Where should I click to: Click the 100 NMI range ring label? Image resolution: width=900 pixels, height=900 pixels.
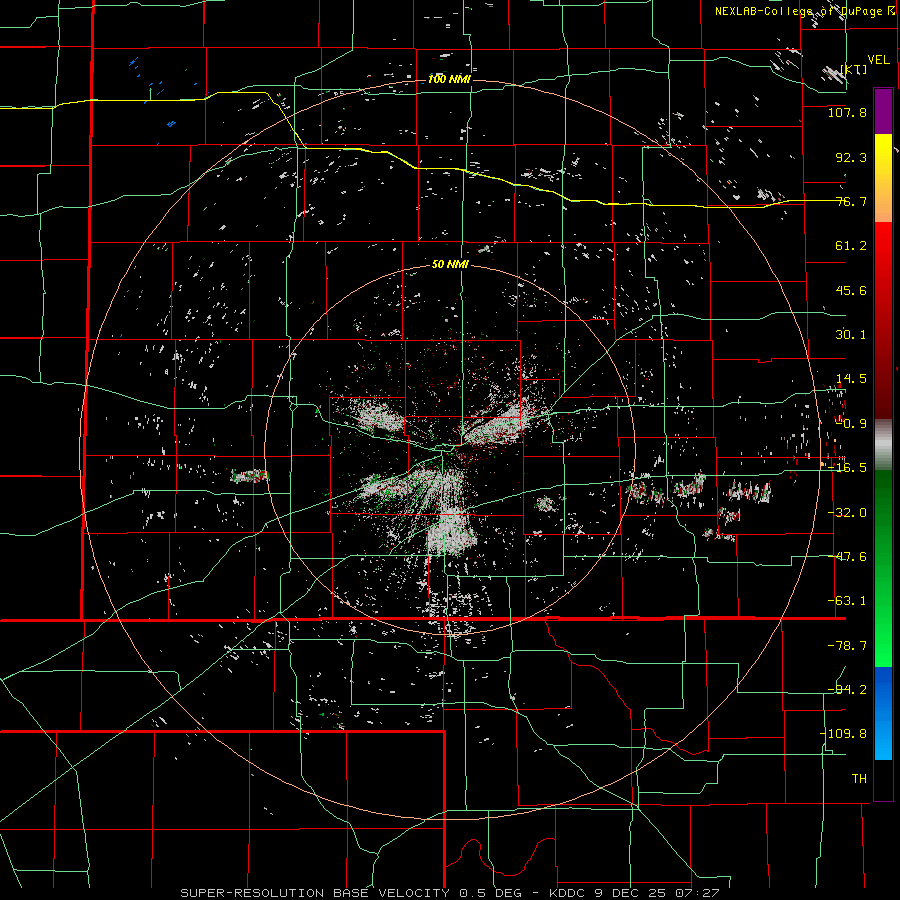449,79
